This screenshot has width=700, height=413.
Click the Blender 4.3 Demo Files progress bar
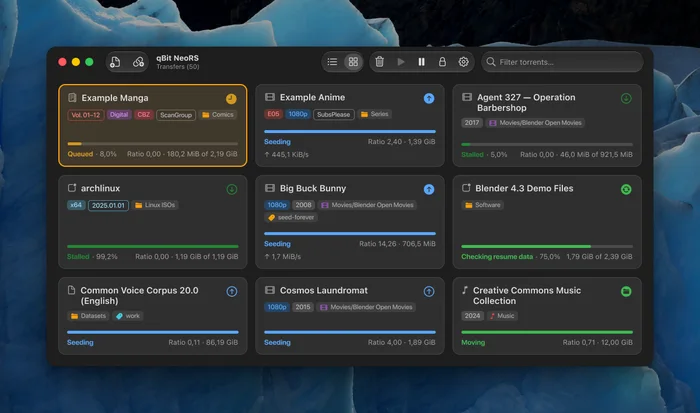tap(547, 246)
